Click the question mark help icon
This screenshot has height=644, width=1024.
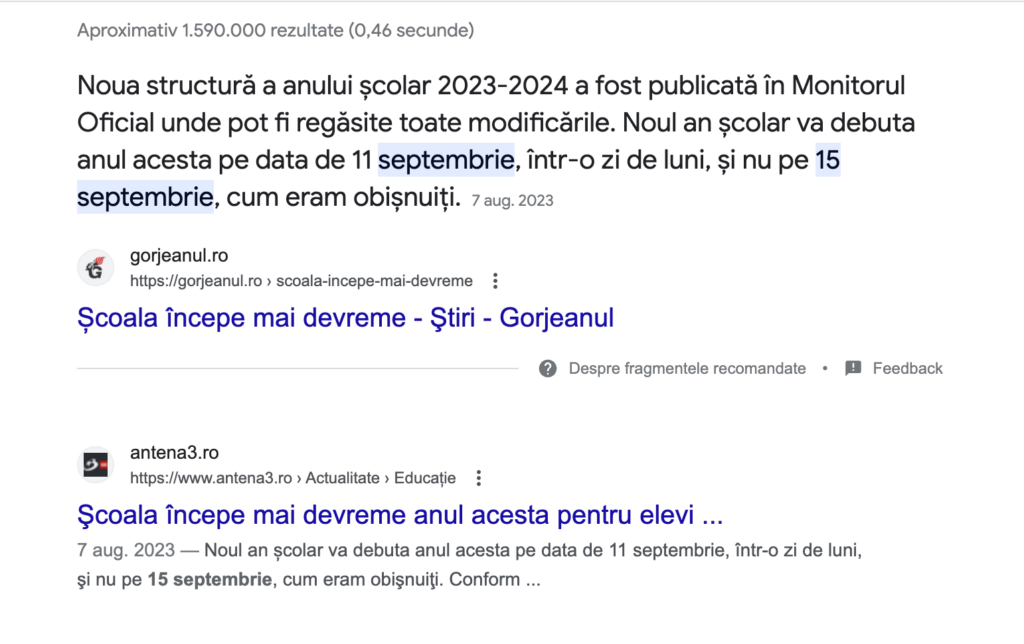547,368
